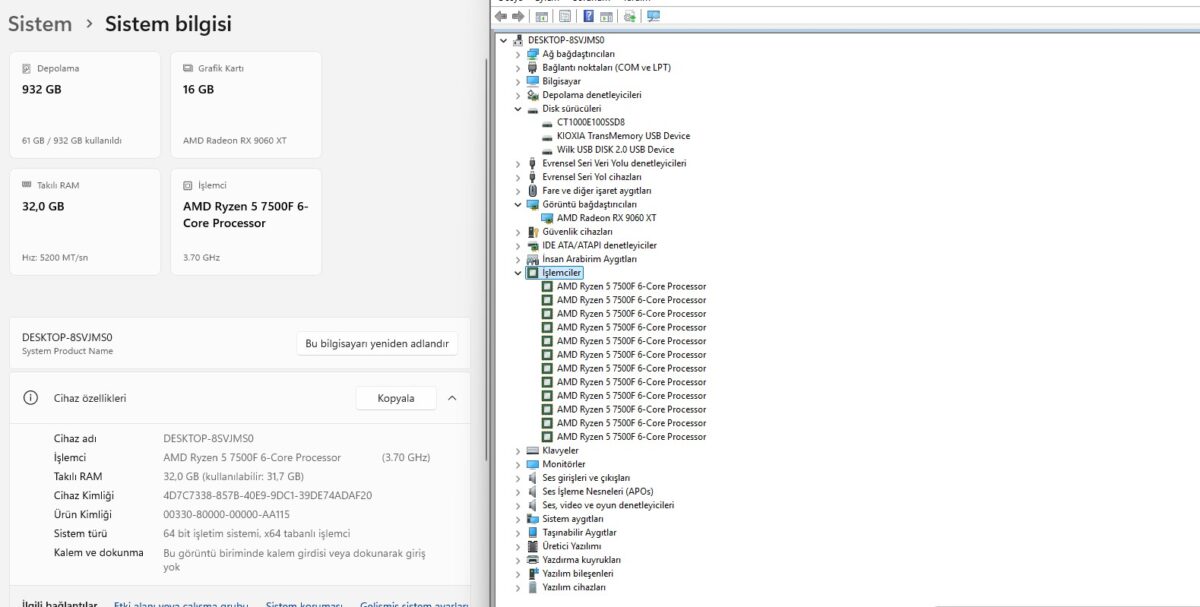Click the monitor icon beside Bilgisayar
The image size is (1200, 607).
532,81
